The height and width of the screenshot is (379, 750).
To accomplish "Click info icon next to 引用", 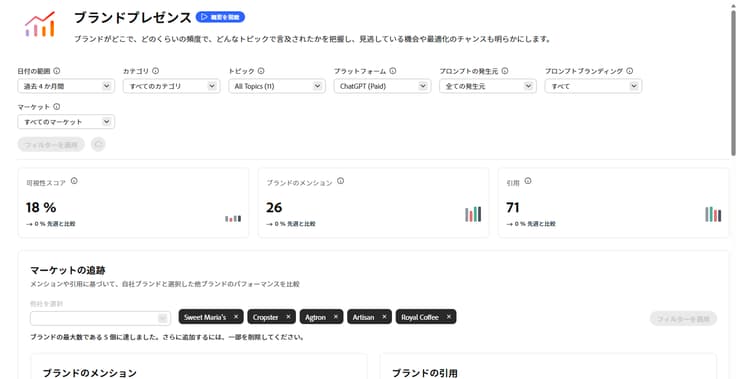I will click(528, 181).
